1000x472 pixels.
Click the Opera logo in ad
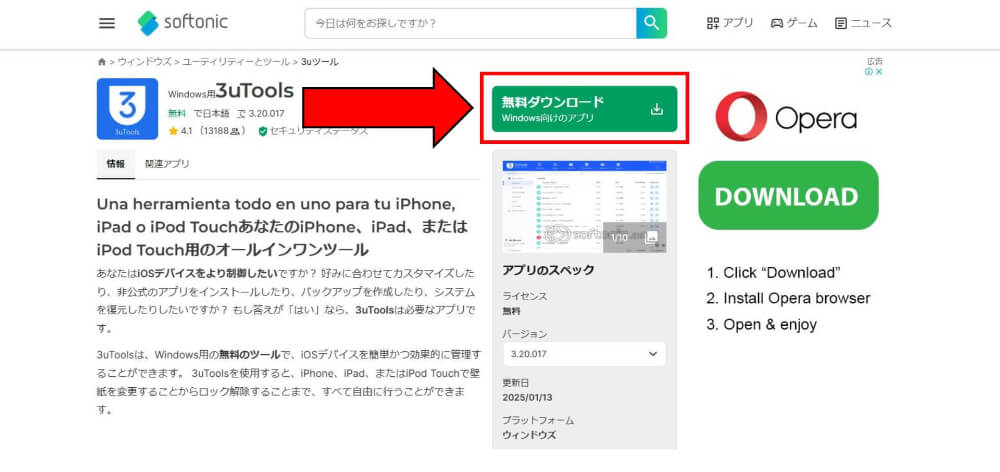pos(786,117)
